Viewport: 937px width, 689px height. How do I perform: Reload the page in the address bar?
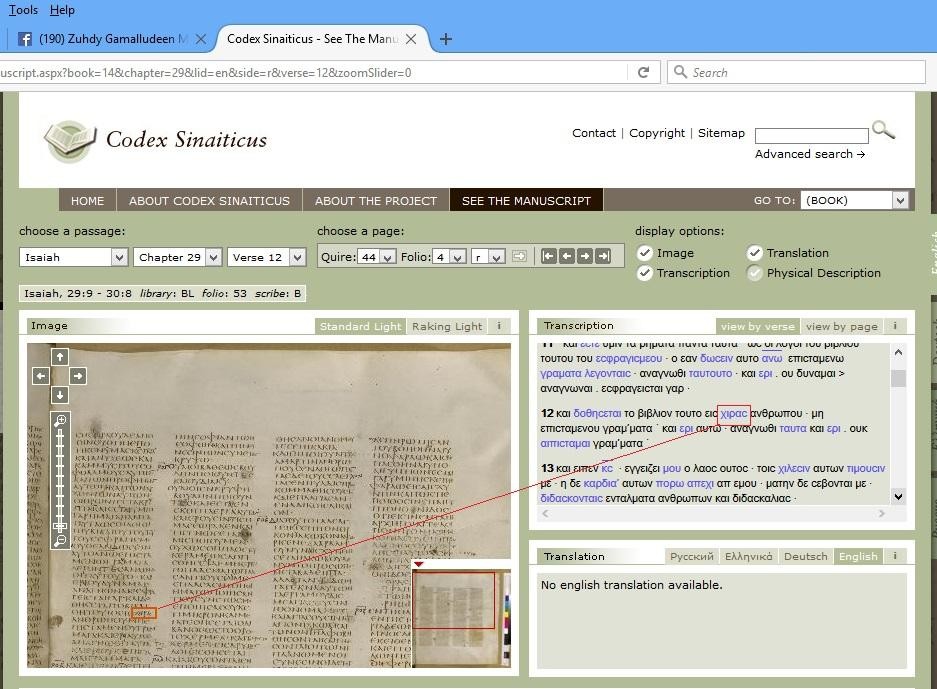pos(644,72)
